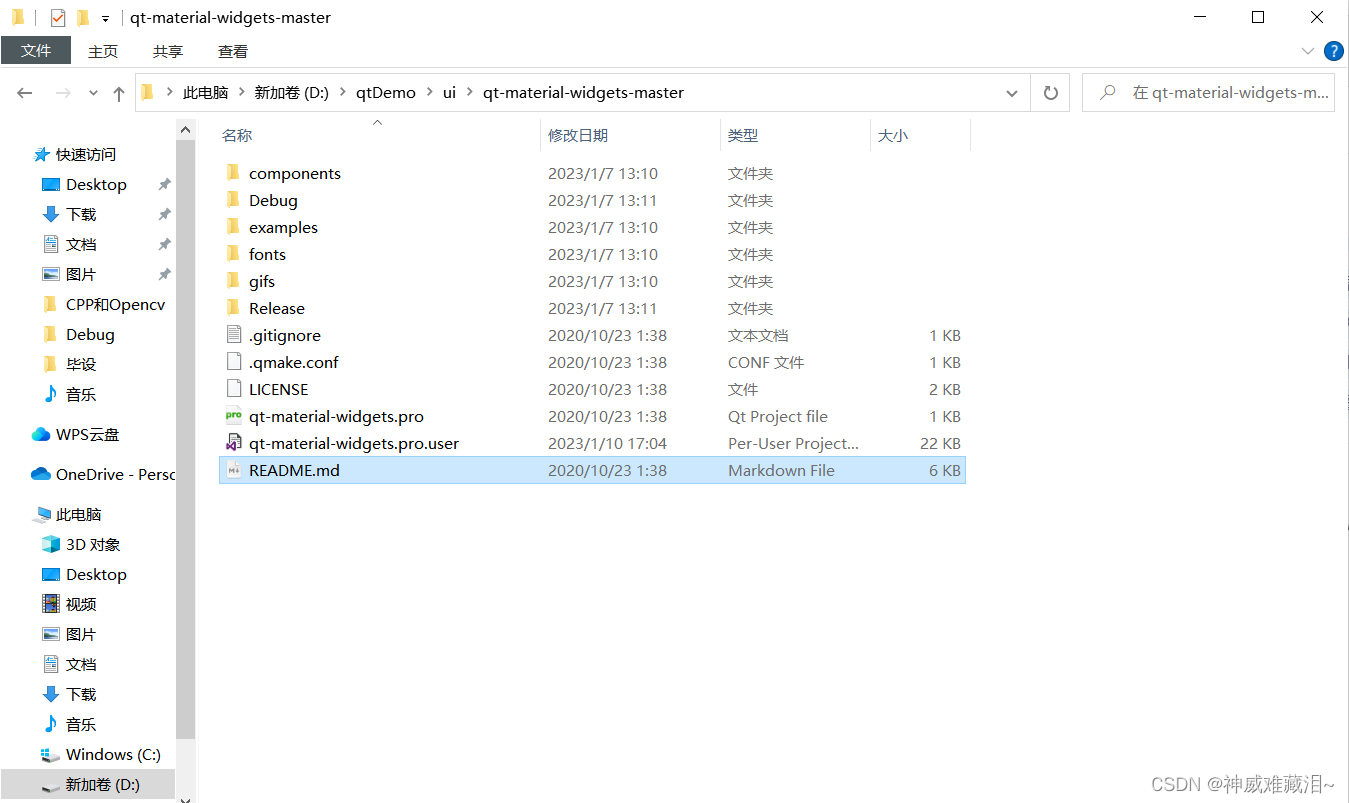This screenshot has width=1349, height=803.
Task: Switch to the 主页 ribbon tab
Action: coord(103,51)
